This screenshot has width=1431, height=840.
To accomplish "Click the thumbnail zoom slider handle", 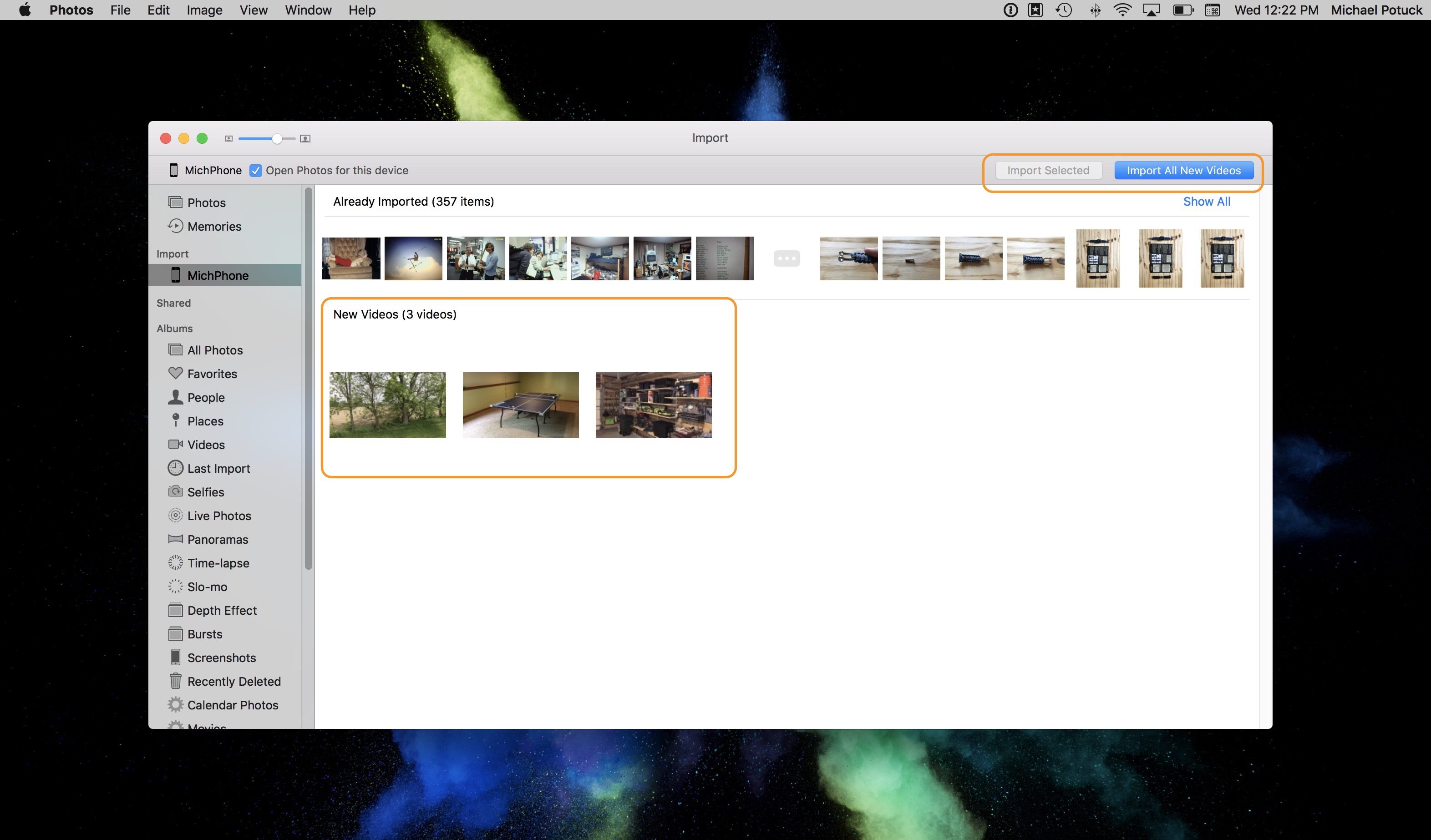I will [277, 138].
